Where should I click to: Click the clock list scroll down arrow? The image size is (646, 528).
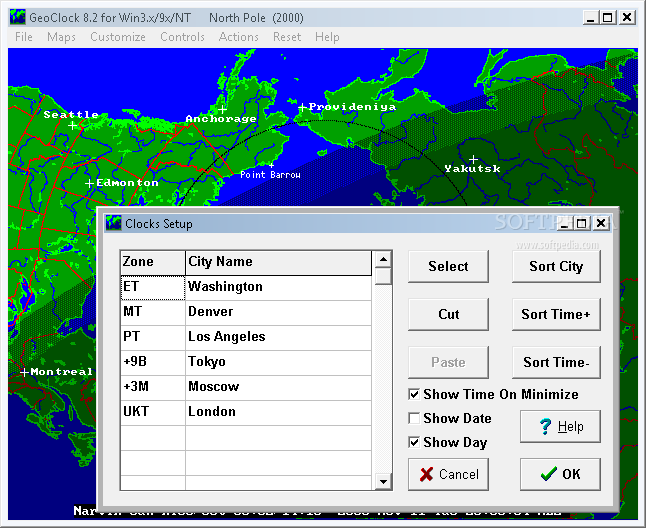pyautogui.click(x=383, y=481)
